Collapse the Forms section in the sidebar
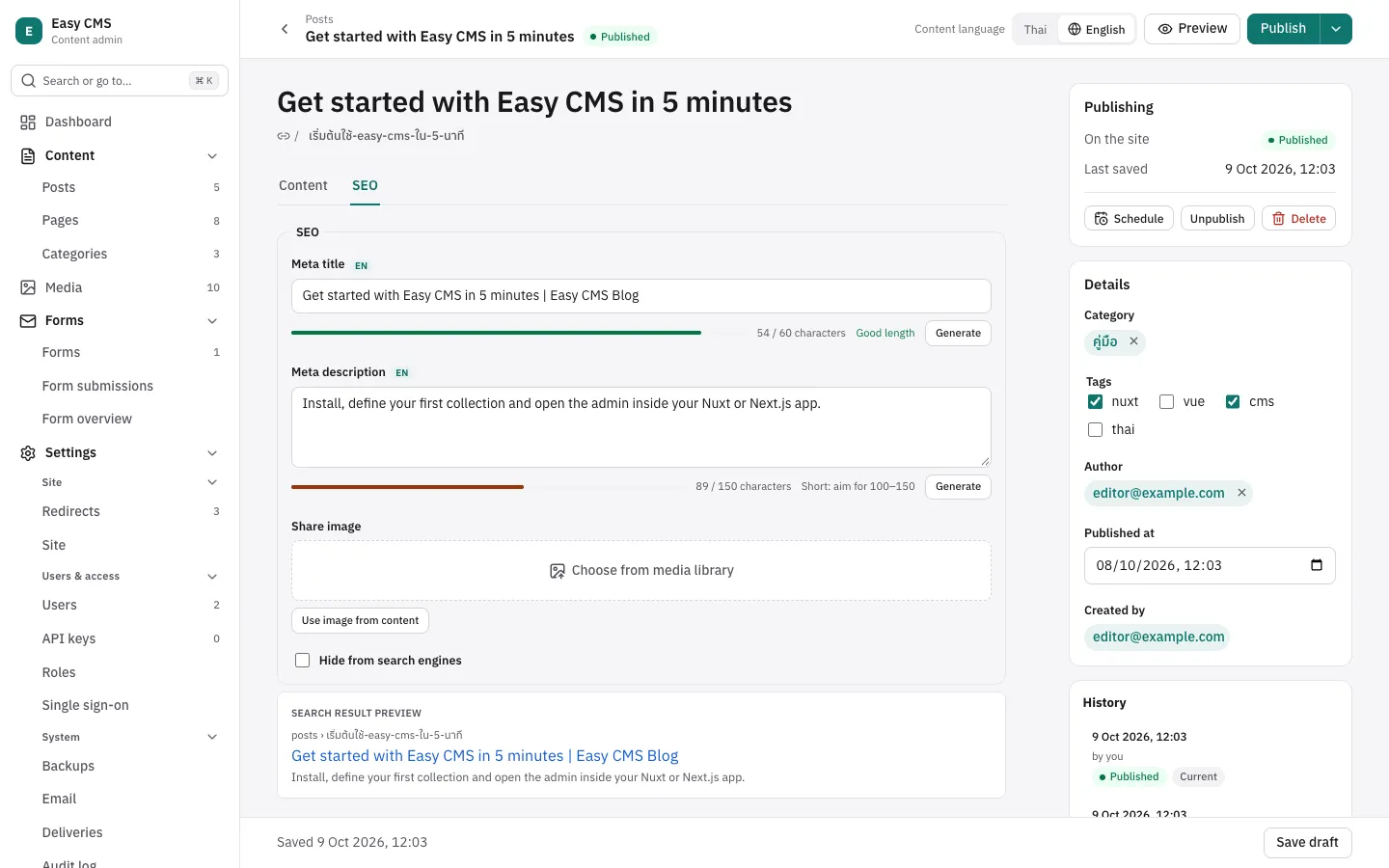 (x=212, y=321)
